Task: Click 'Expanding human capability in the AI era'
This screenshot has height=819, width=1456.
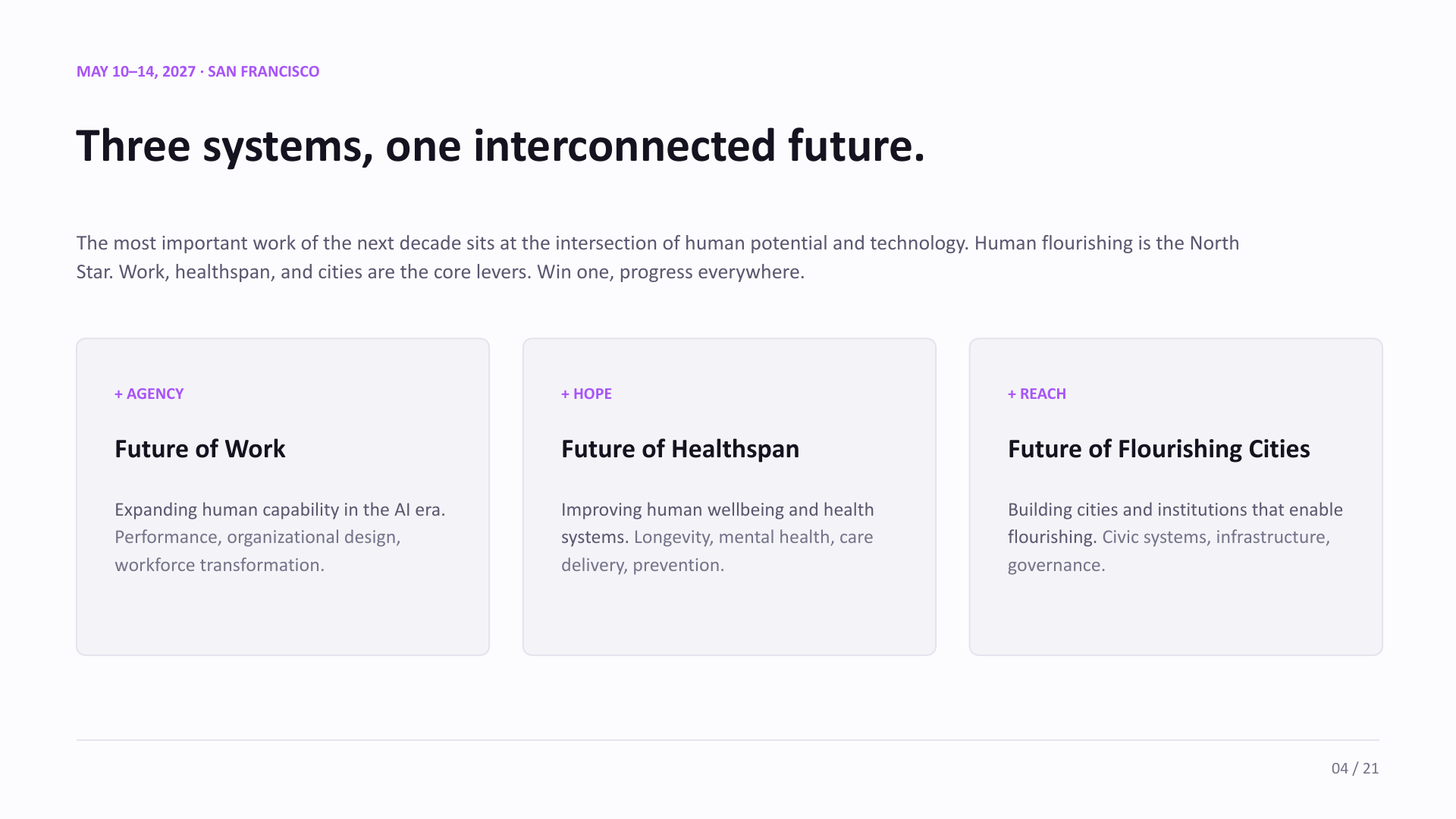Action: [x=280, y=510]
